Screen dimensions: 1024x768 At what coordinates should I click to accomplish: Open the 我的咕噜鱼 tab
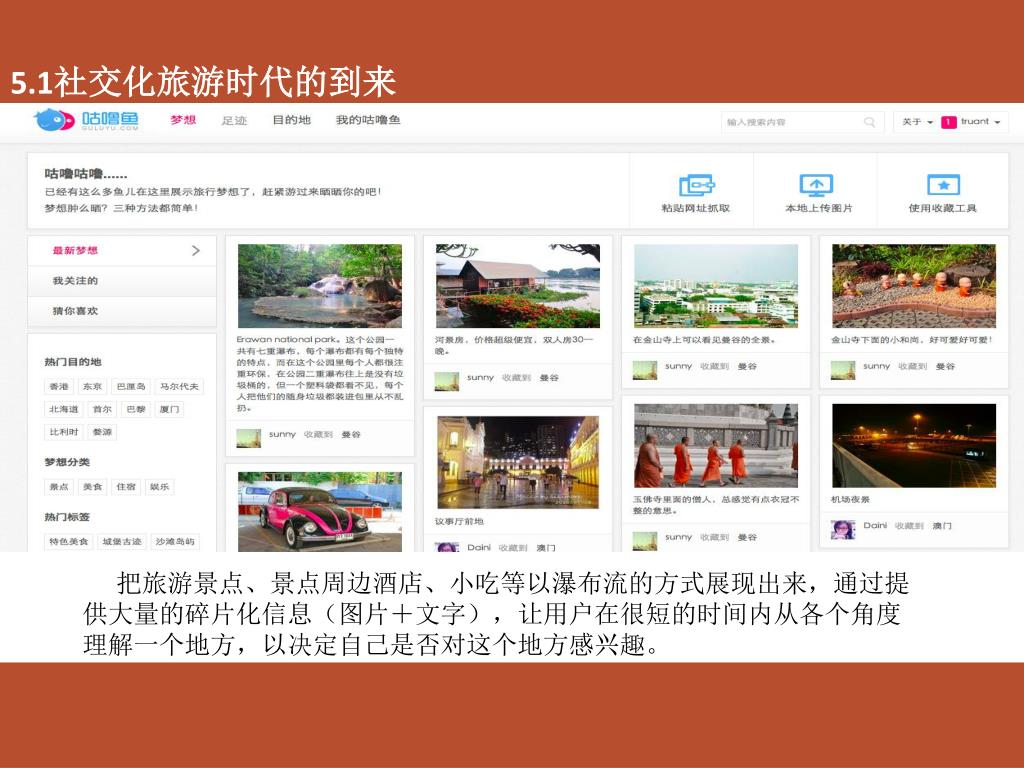pyautogui.click(x=368, y=120)
